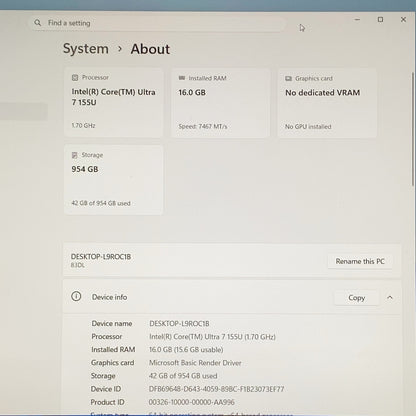
Task: Click the Installed RAM row label
Action: click(113, 349)
